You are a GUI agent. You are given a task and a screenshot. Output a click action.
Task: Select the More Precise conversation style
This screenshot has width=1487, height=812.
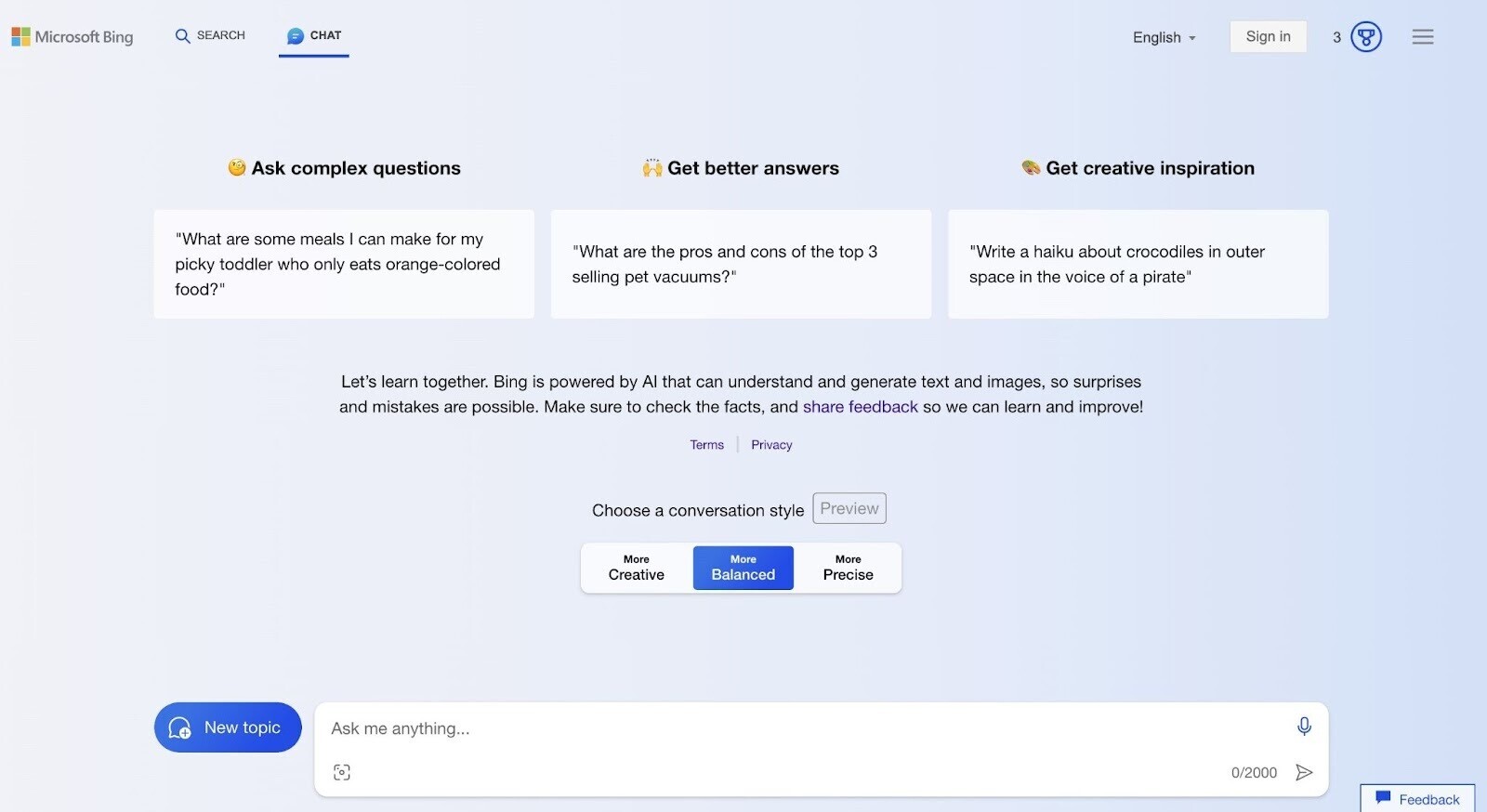[847, 568]
